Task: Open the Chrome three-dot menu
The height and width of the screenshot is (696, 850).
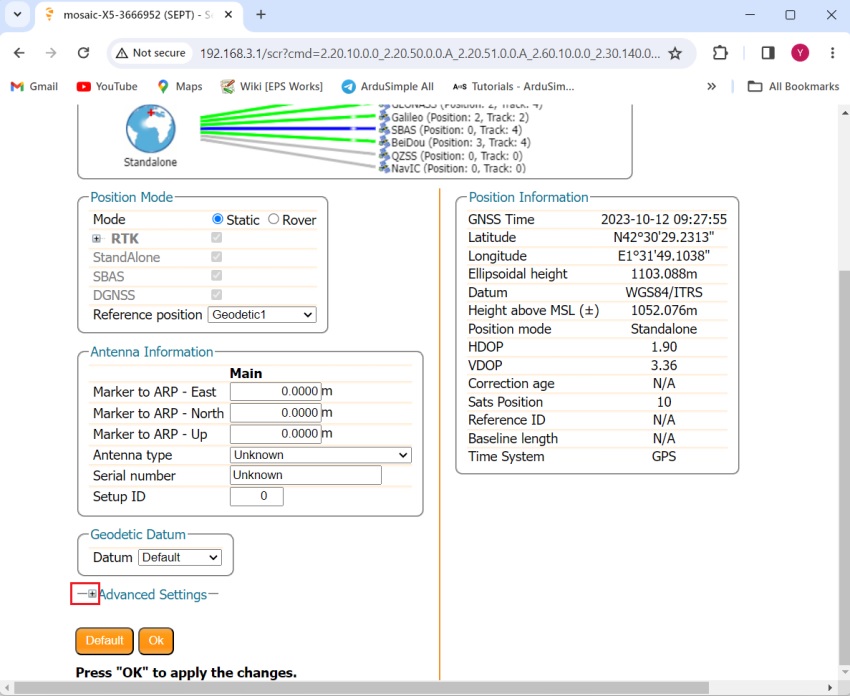Action: tap(828, 53)
